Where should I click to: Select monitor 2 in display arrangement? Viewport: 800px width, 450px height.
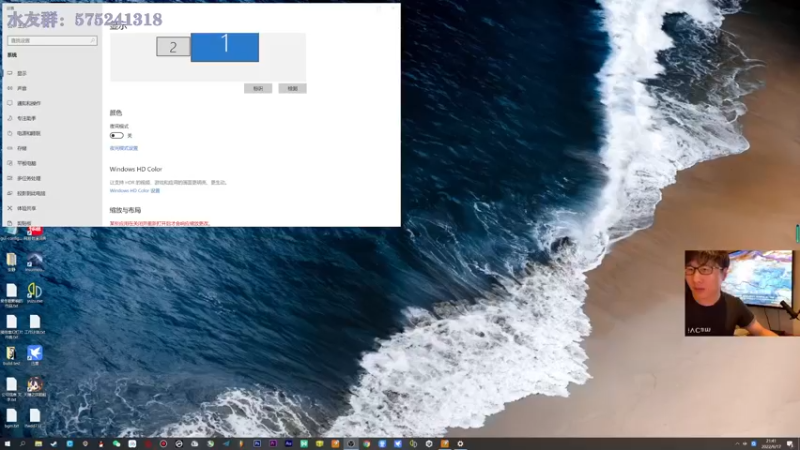[x=173, y=47]
